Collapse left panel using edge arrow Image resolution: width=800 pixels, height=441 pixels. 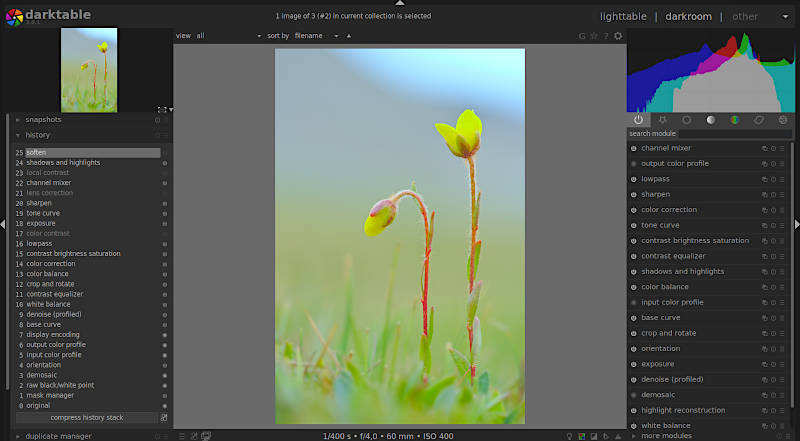click(x=3, y=224)
